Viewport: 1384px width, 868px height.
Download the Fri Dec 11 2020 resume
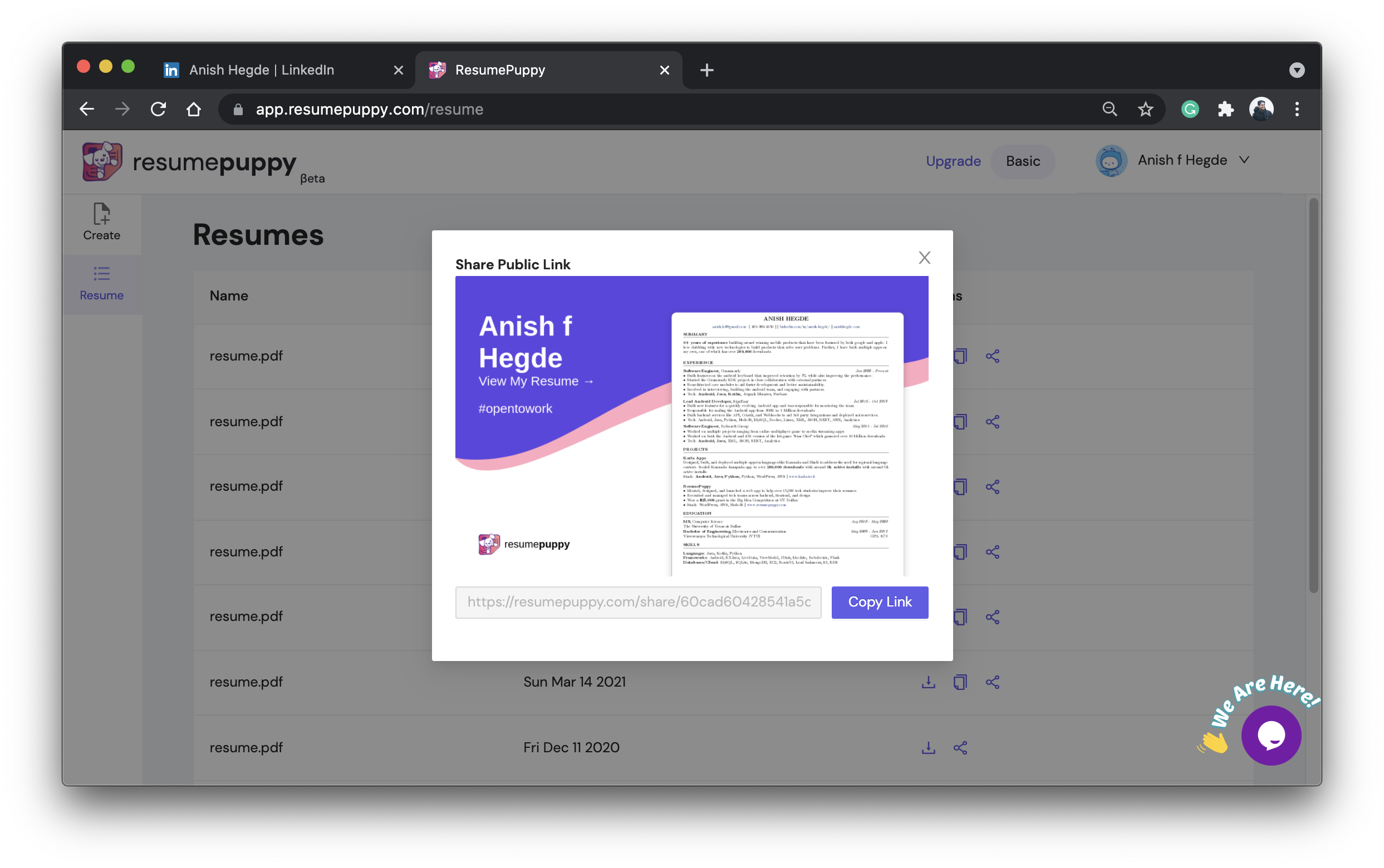pos(928,747)
